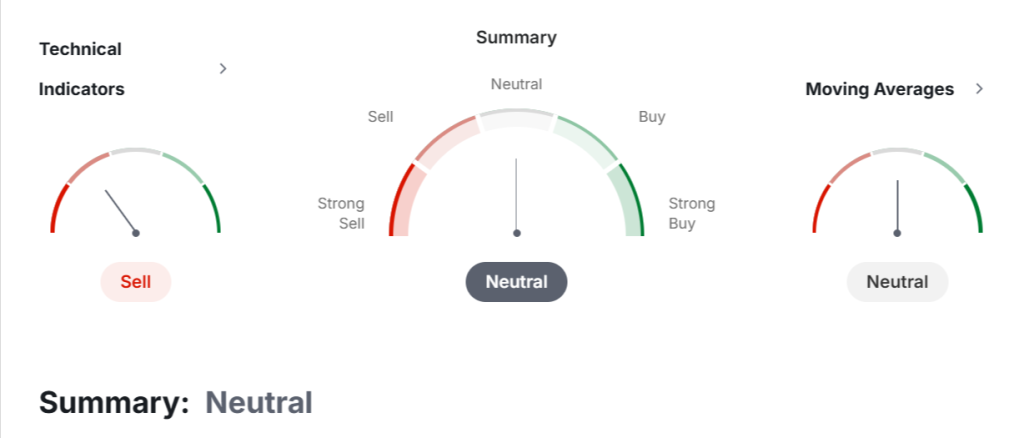Open the Moving Averages heading link
This screenshot has height=438, width=1024.
[x=880, y=89]
